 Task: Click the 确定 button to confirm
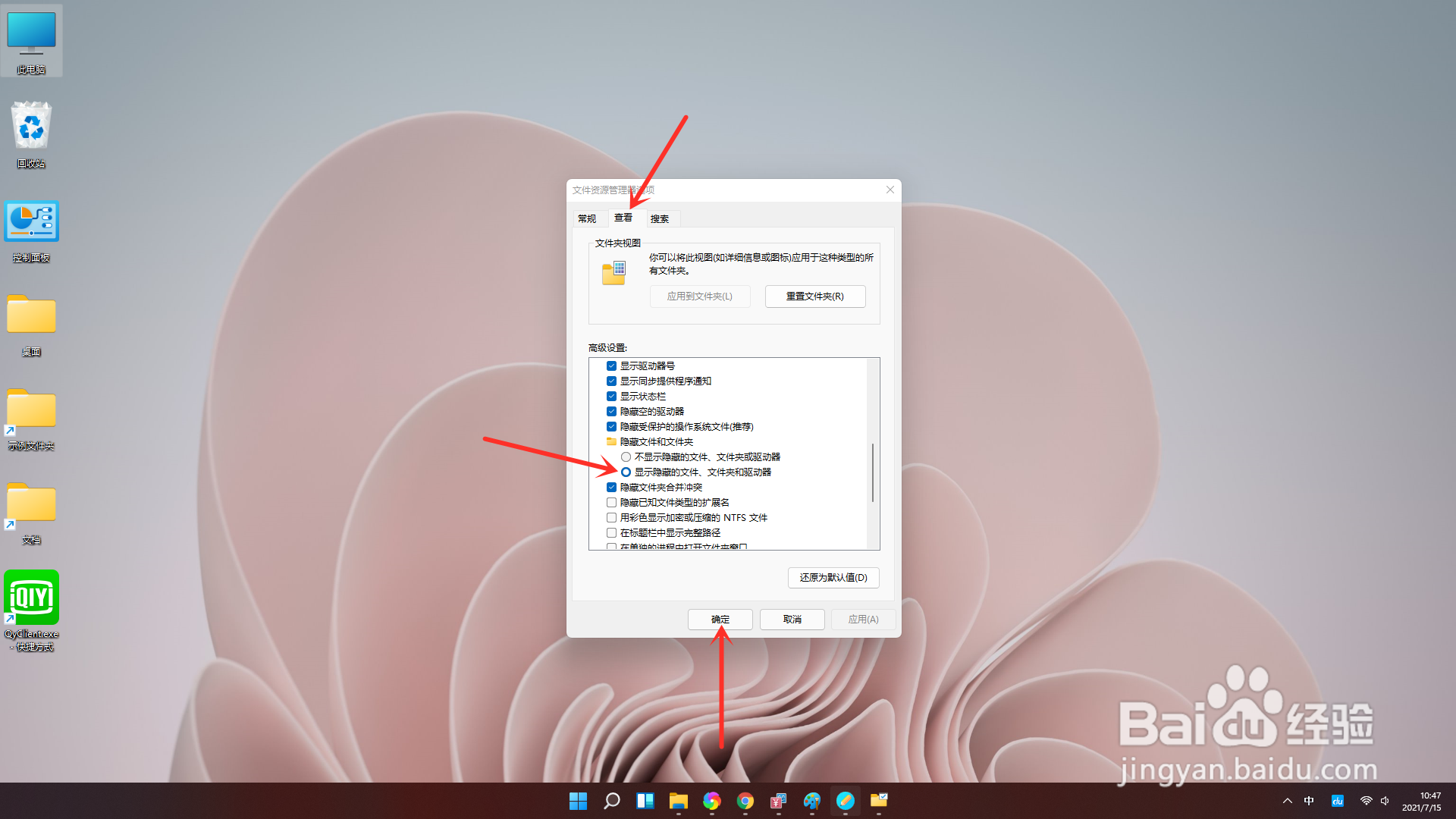[x=720, y=619]
